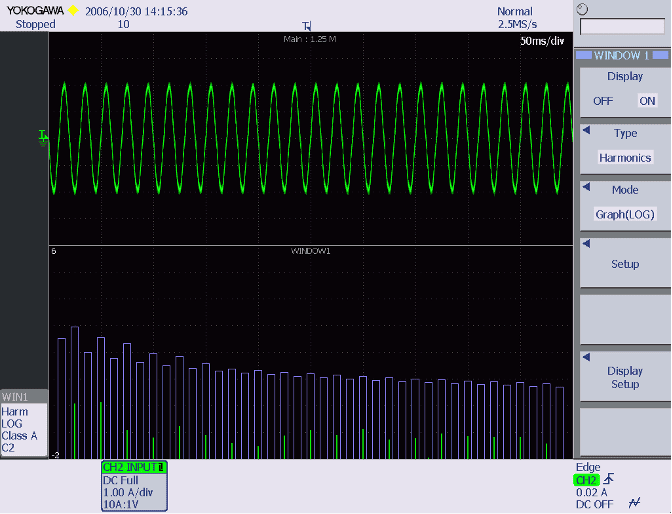Image resolution: width=672 pixels, height=514 pixels.
Task: Click the clock icon at top right
Action: pos(583,10)
